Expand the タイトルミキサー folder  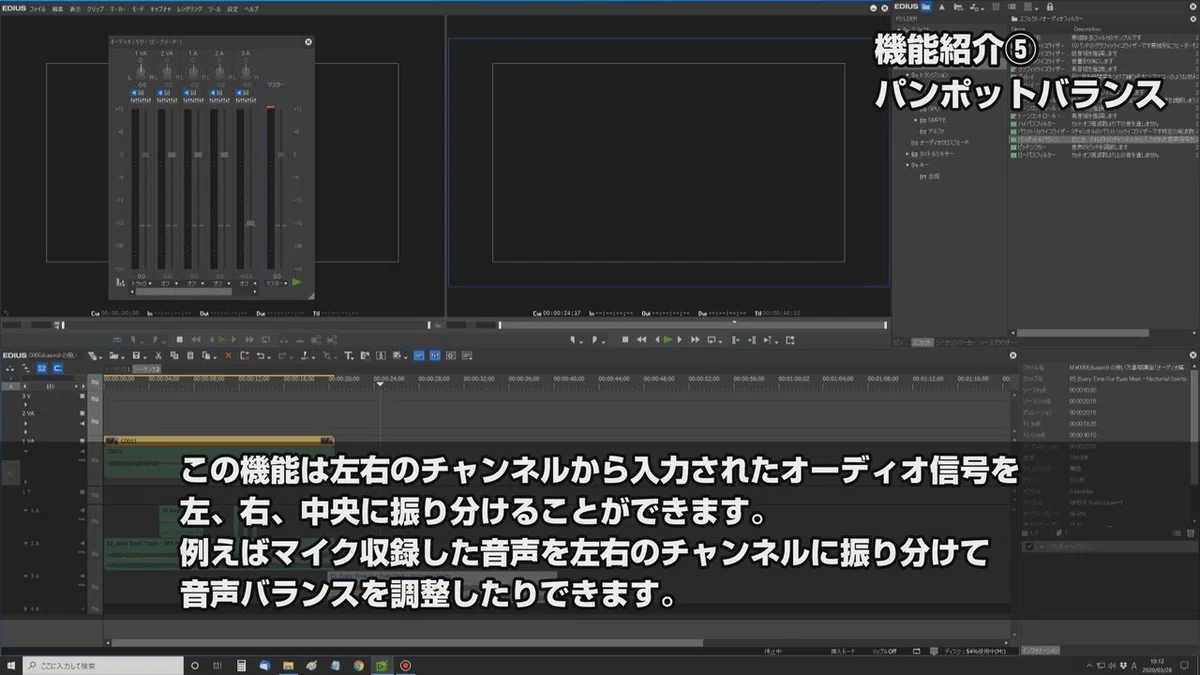[907, 154]
